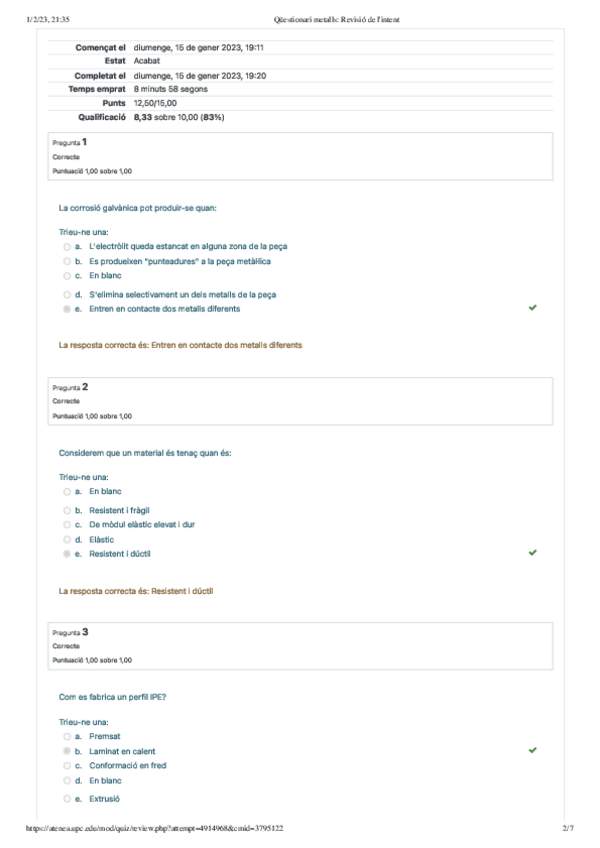Select the "Resistent i dúctil" radio button

pyautogui.click(x=67, y=553)
